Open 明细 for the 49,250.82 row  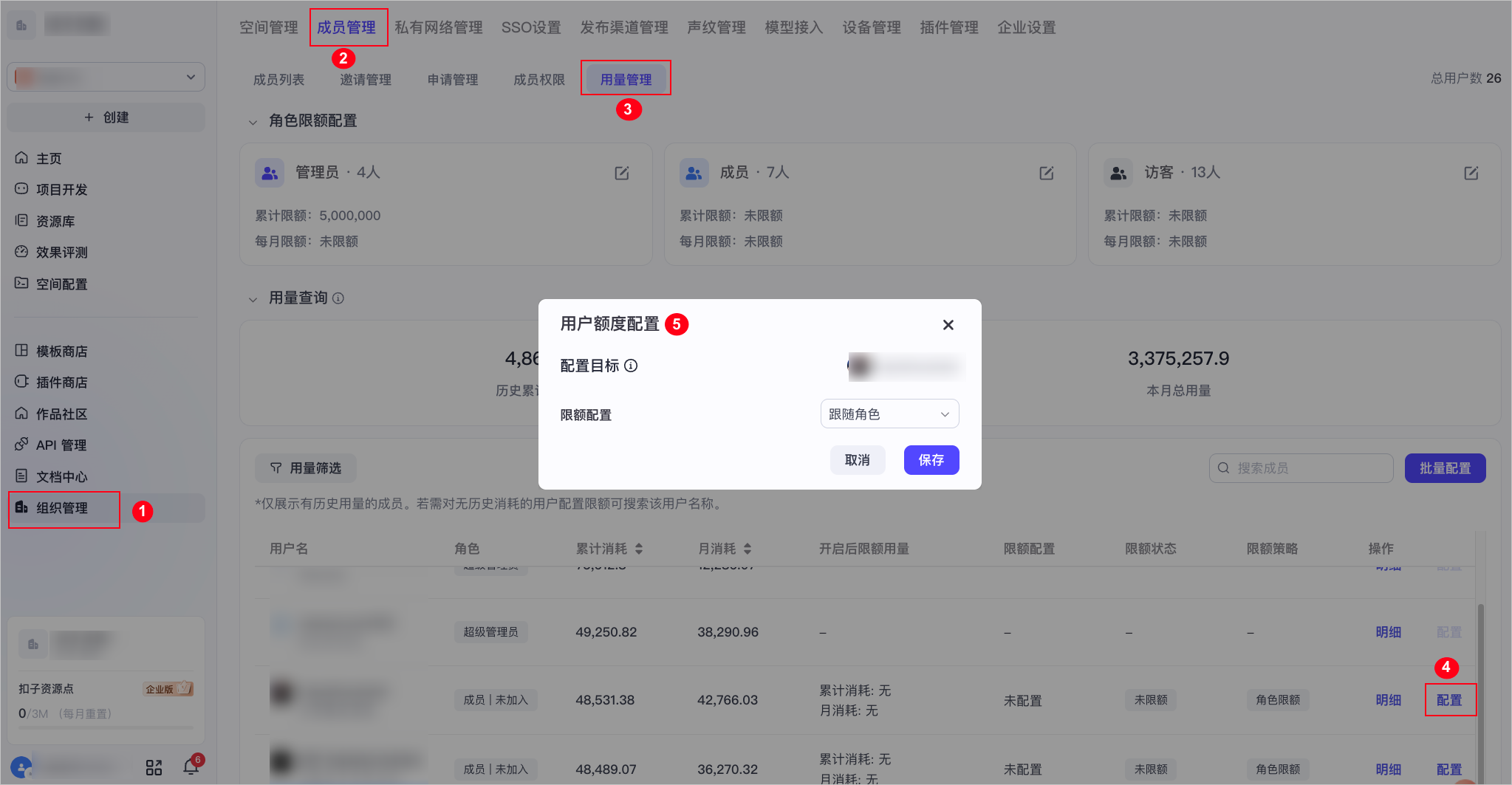[1388, 632]
